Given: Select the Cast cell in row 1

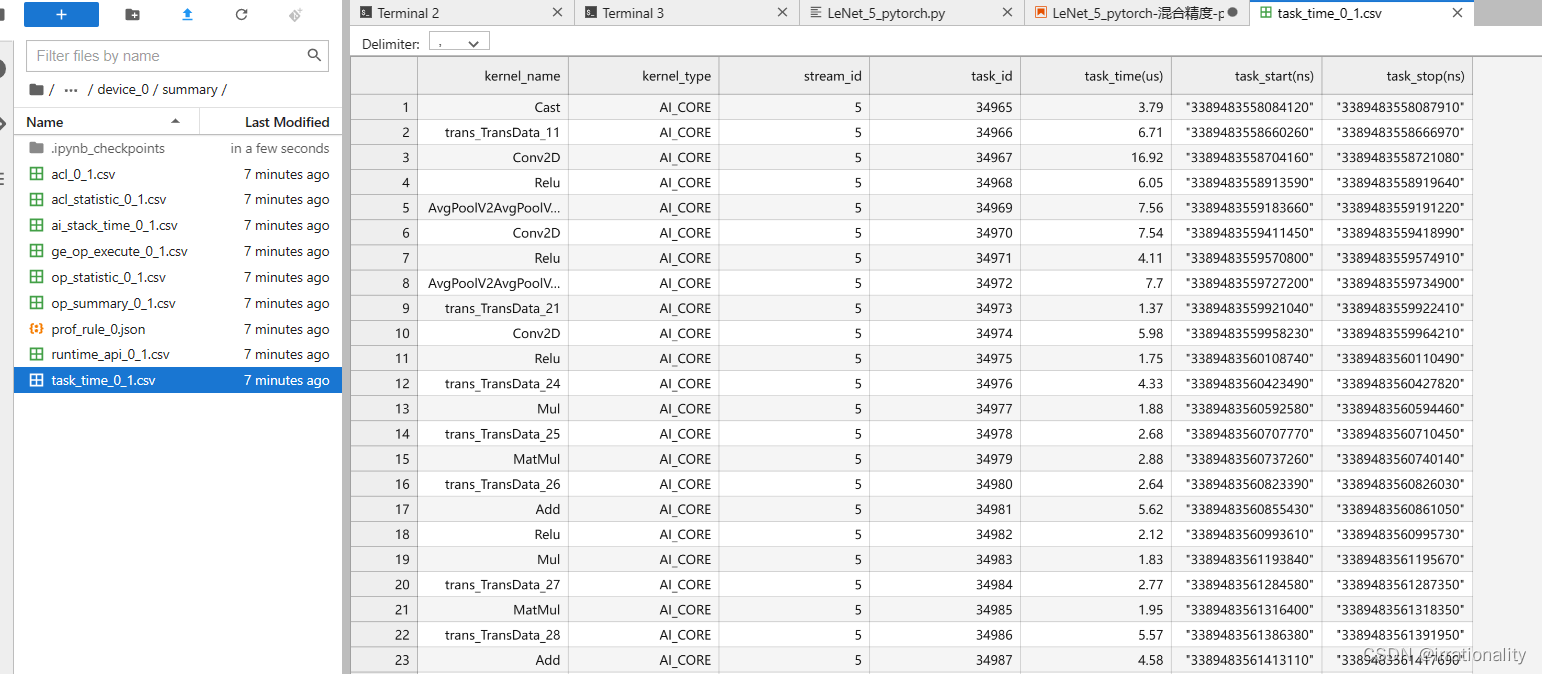Looking at the screenshot, I should (493, 107).
